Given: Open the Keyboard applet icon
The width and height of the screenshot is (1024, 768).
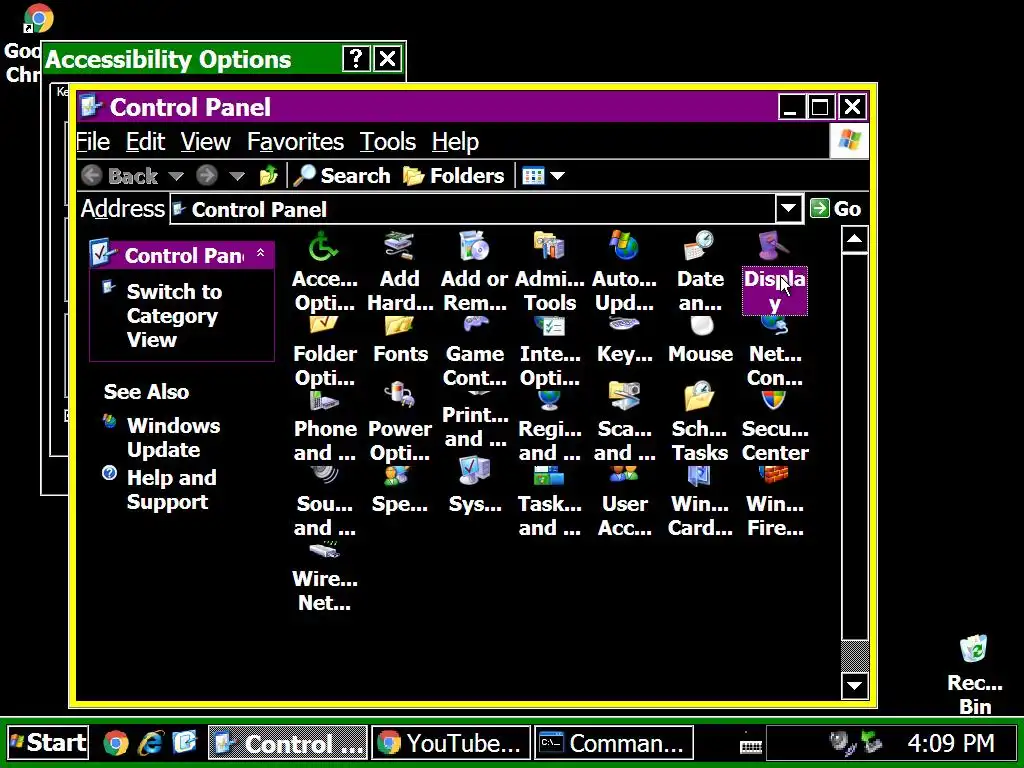Looking at the screenshot, I should click(x=624, y=341).
